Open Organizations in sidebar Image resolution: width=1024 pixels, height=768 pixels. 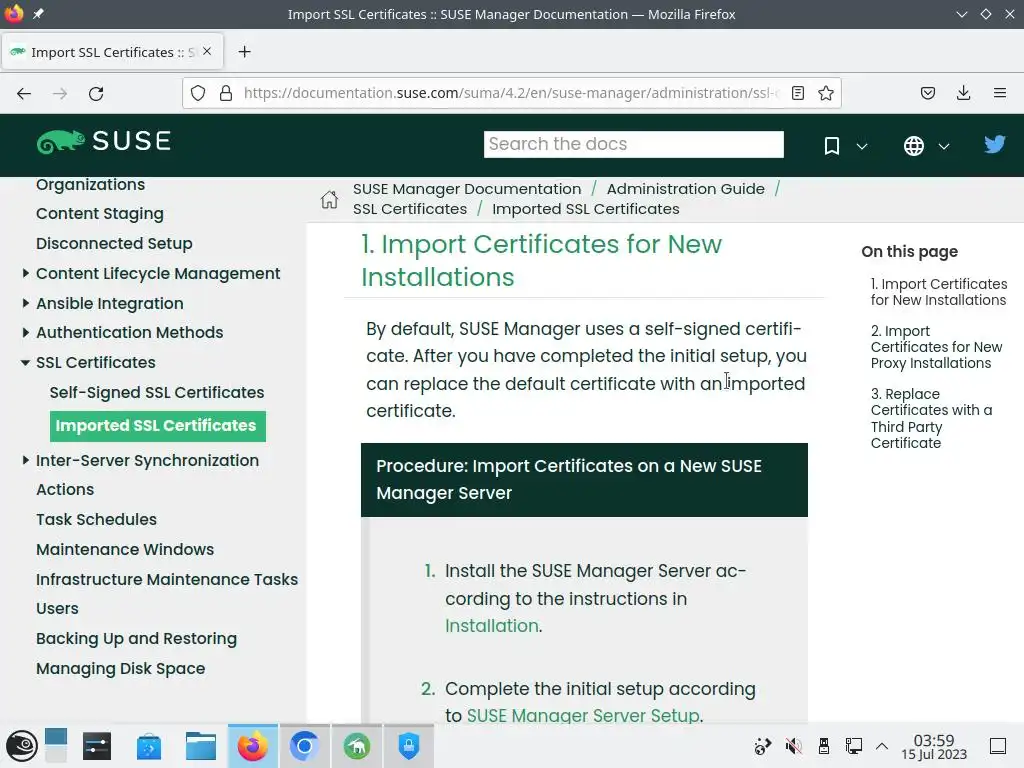[x=90, y=184]
